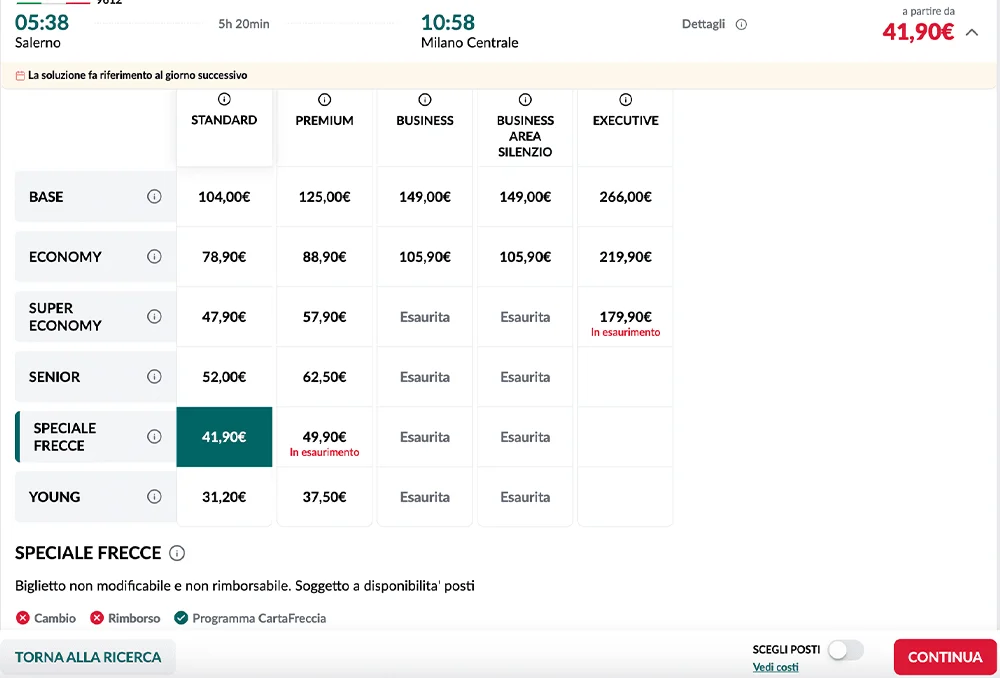The height and width of the screenshot is (678, 1000).
Task: Go back with Torna alla Ricerca
Action: 88,657
